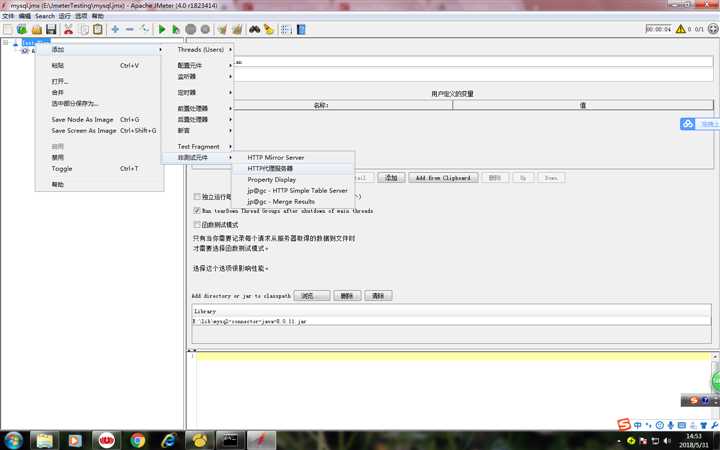The height and width of the screenshot is (450, 720).
Task: Toggle the 函数测试模式 checkbox
Action: click(197, 225)
